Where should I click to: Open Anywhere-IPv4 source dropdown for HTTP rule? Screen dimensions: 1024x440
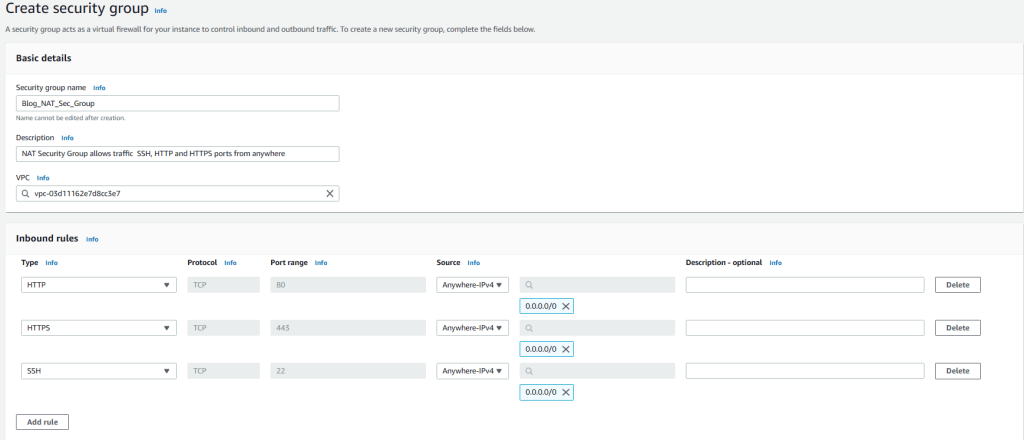click(473, 285)
